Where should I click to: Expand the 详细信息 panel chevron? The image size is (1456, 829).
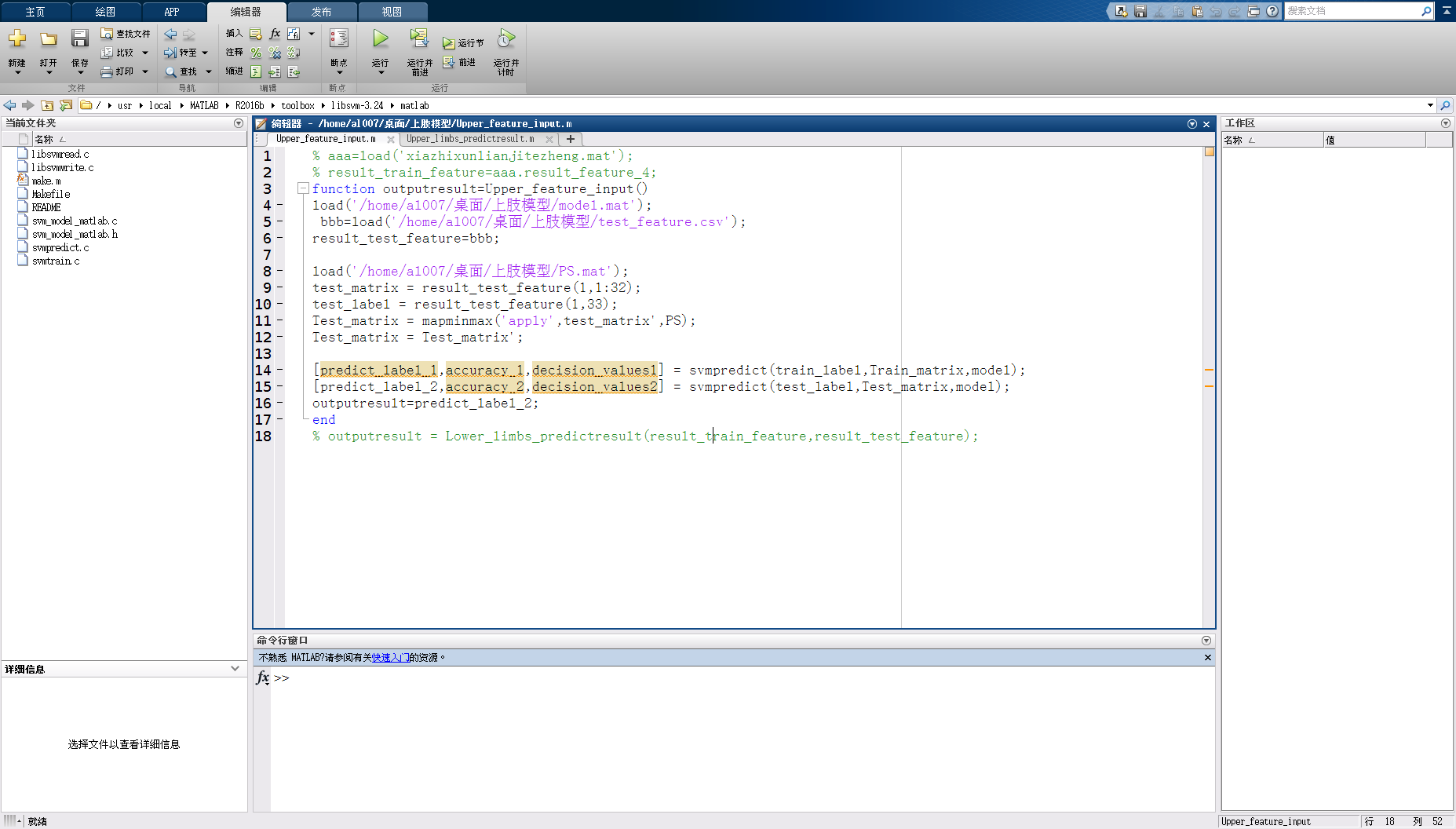coord(235,669)
